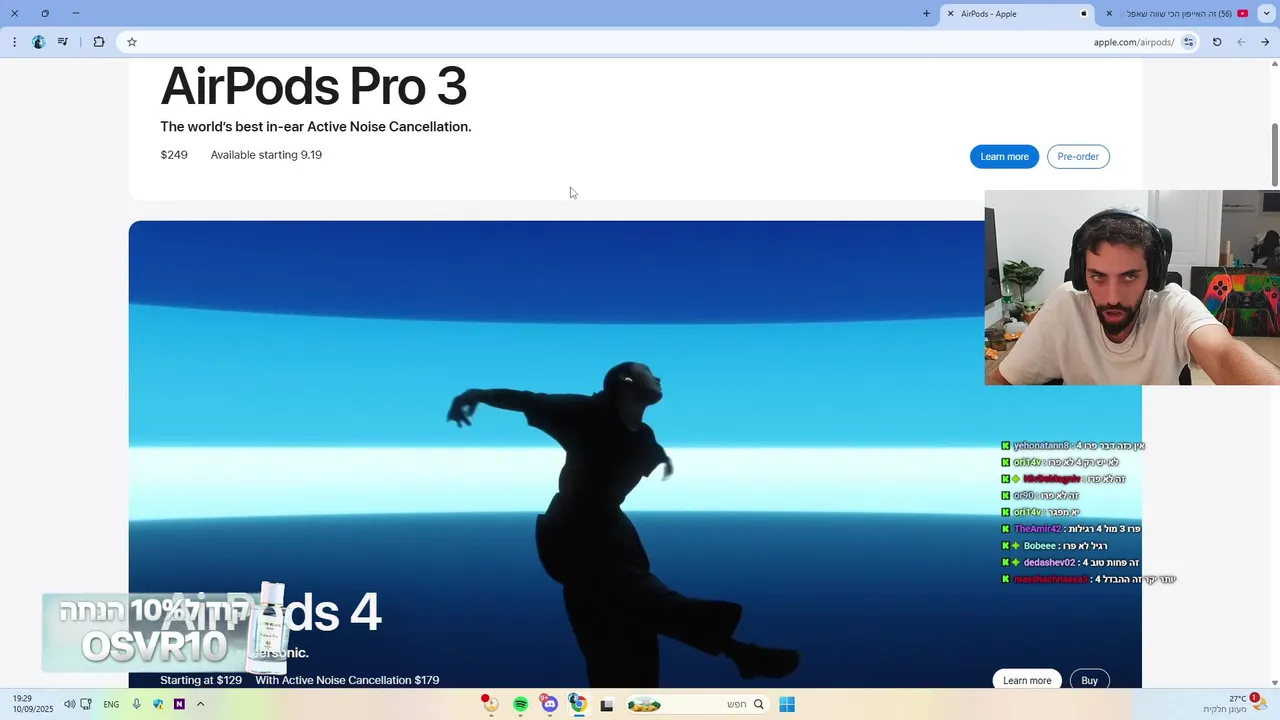Open a new tab with the plus button
The width and height of the screenshot is (1280, 720).
click(x=926, y=14)
